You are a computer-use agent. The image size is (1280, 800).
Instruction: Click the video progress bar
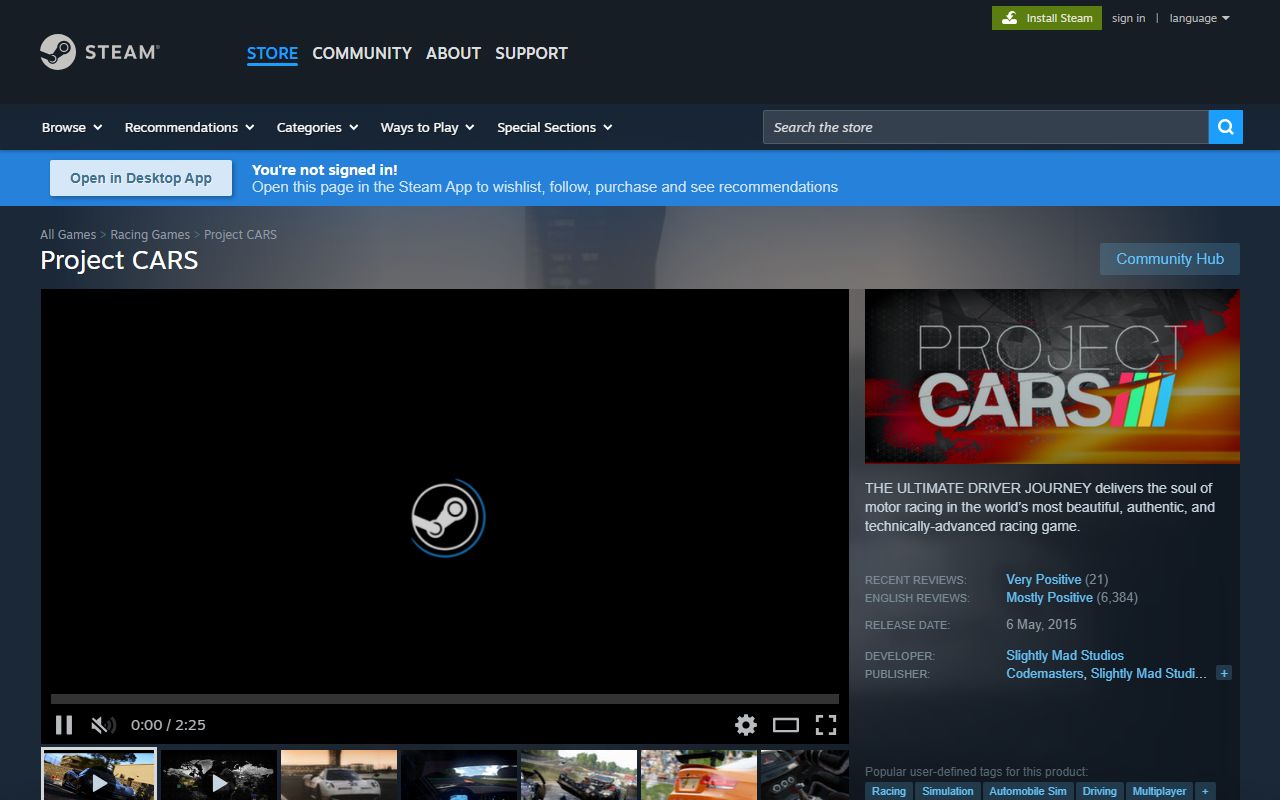(x=445, y=699)
